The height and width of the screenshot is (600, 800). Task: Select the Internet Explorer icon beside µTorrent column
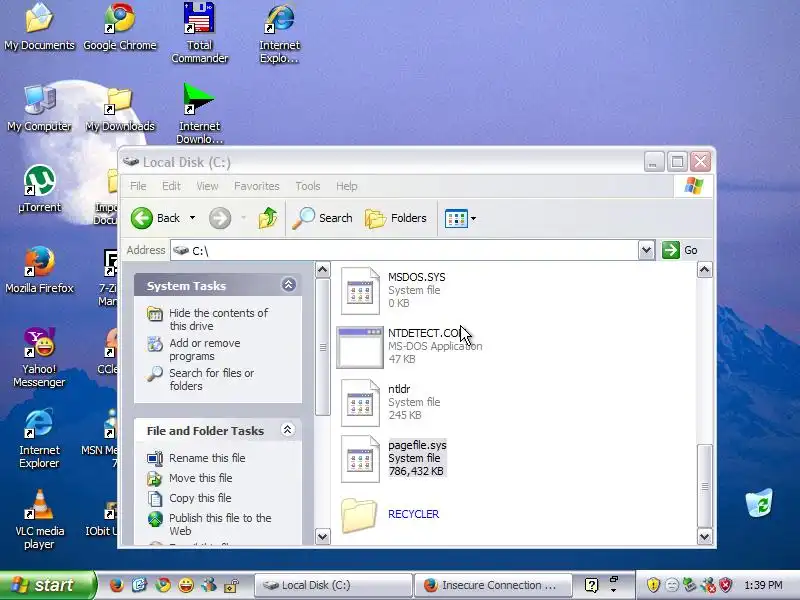[39, 438]
